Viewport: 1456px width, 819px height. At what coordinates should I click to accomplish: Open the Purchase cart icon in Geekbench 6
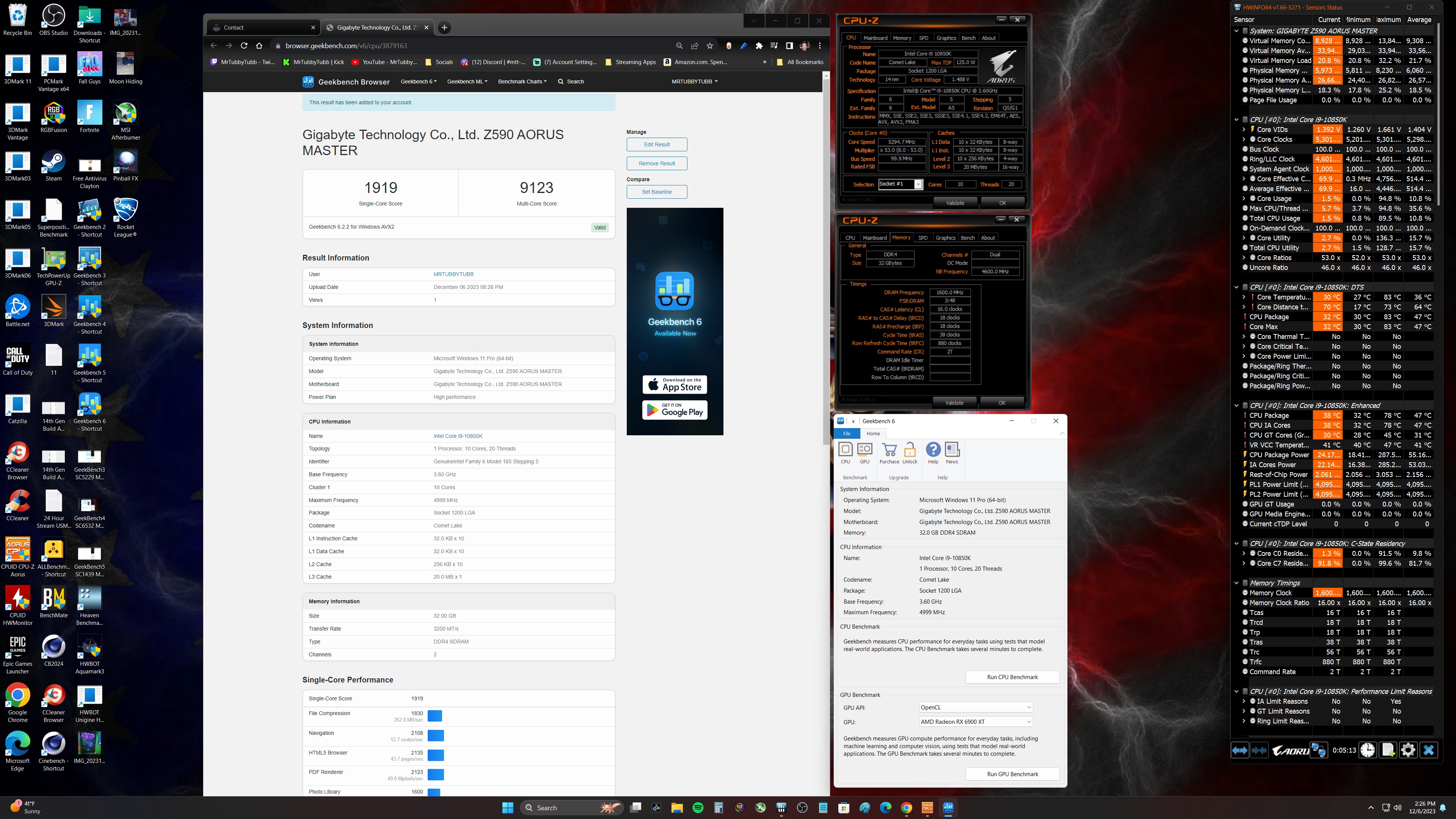click(x=889, y=453)
